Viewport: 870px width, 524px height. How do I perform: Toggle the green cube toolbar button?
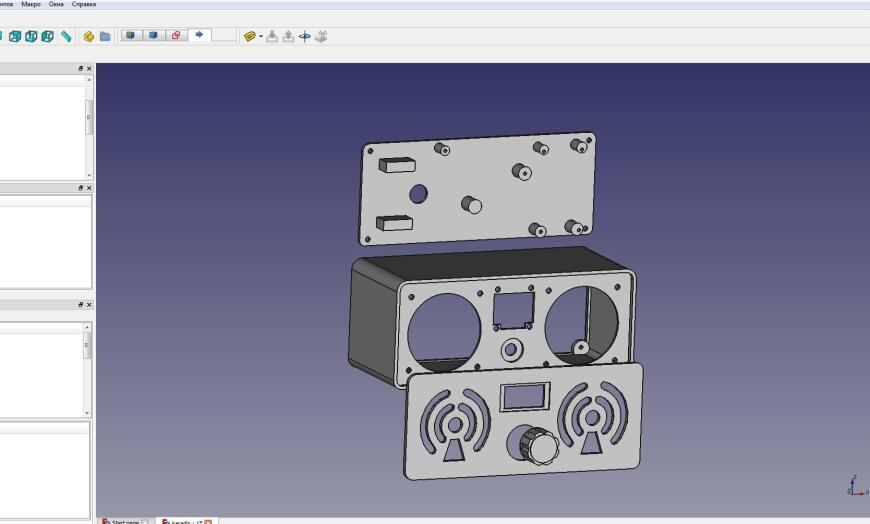pos(131,35)
